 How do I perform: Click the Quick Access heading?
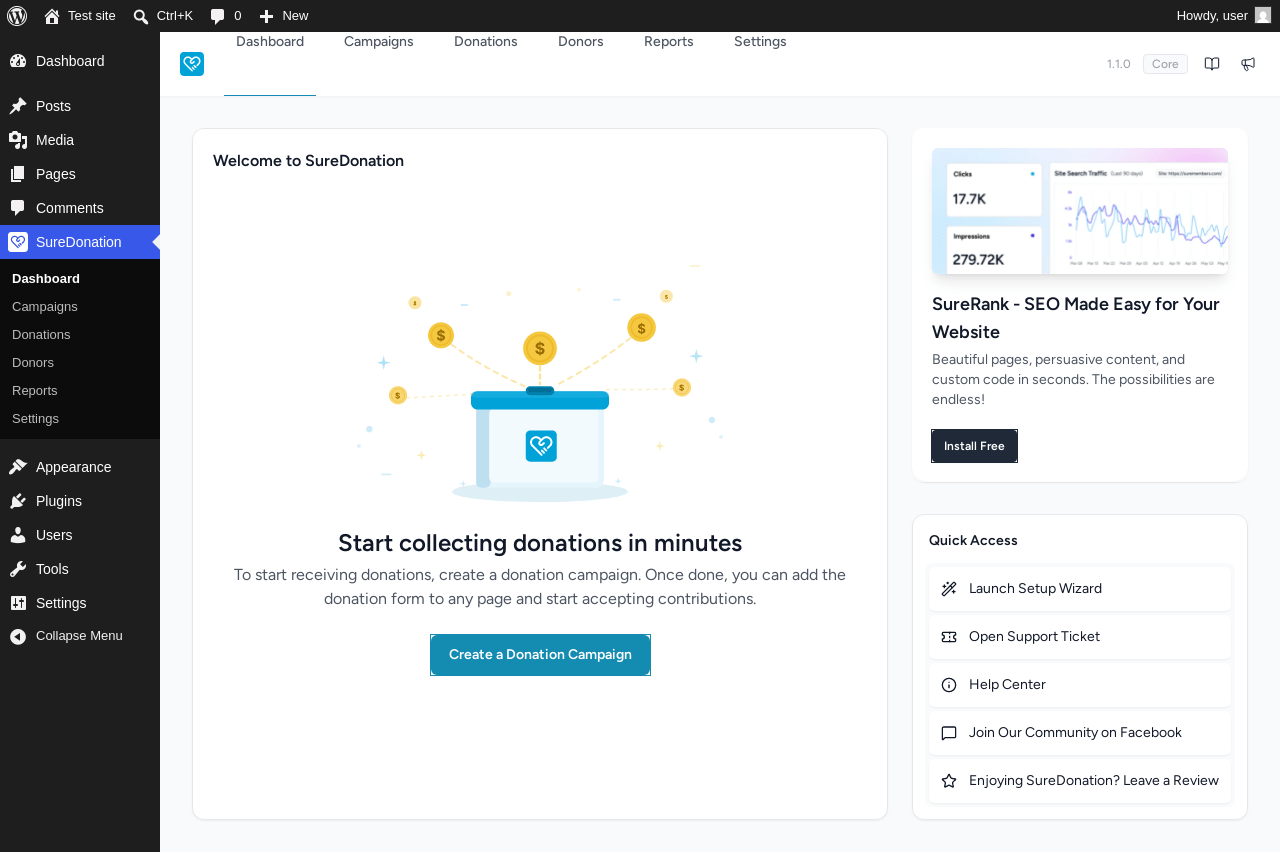coord(973,541)
